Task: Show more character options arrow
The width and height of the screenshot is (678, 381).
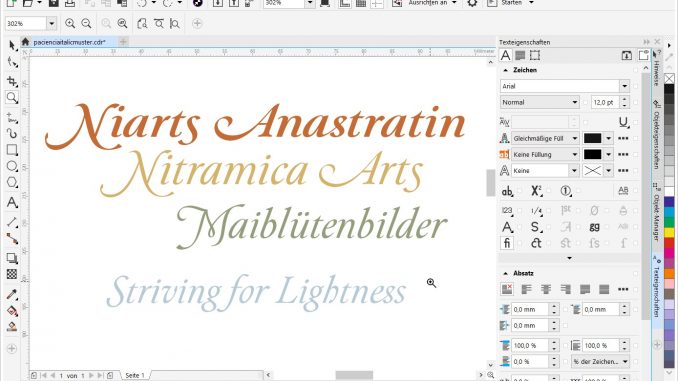Action: (x=569, y=258)
